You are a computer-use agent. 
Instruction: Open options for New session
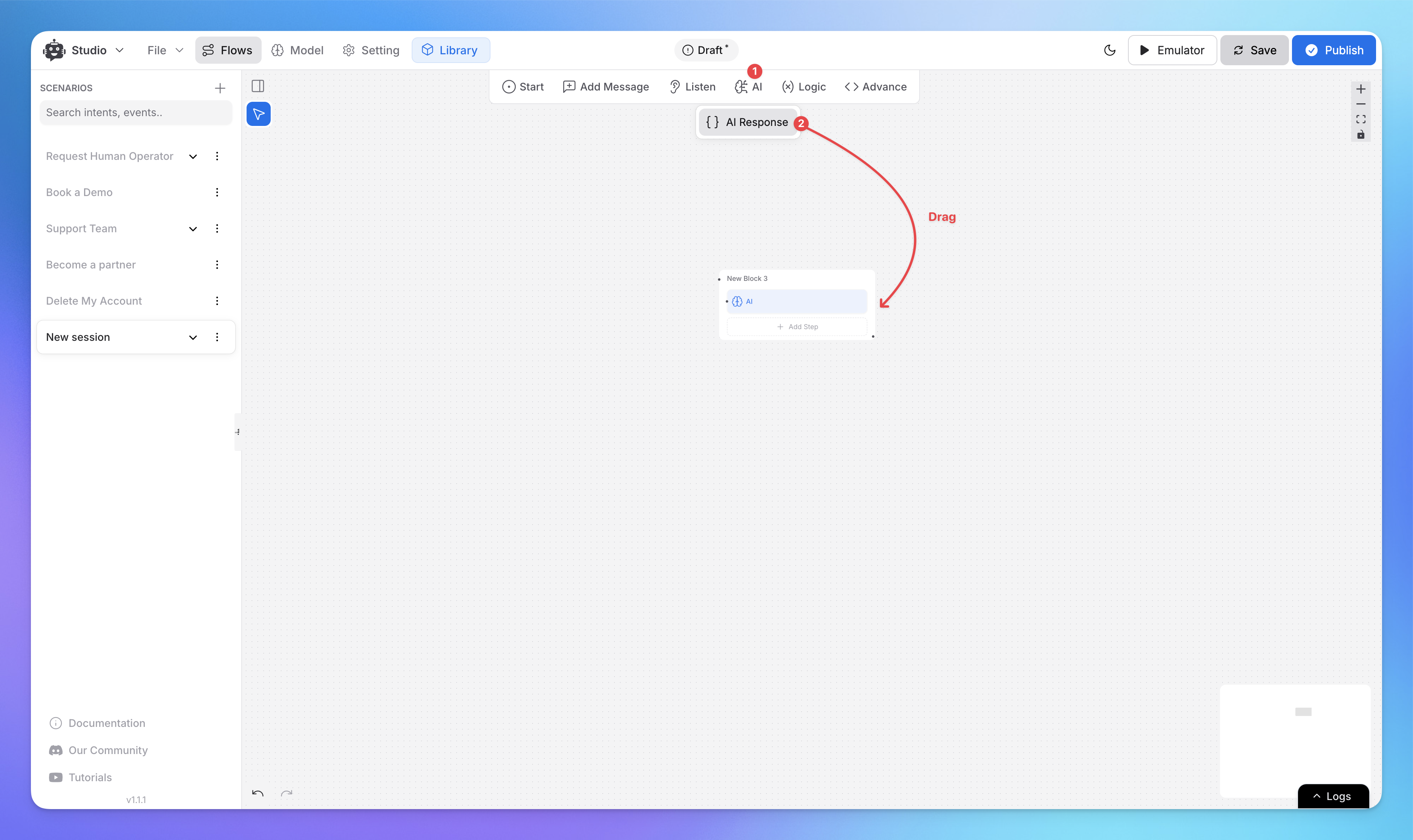(x=217, y=337)
